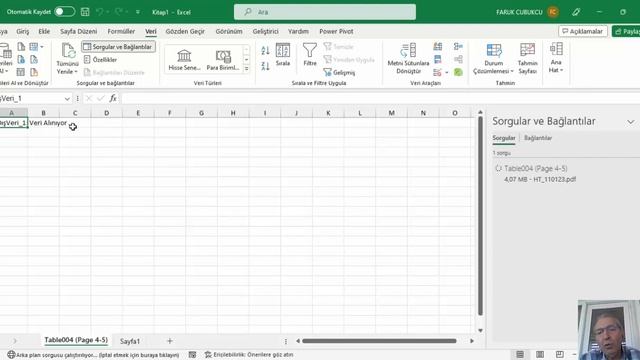This screenshot has height=360, width=640.
Task: Collapse Sorgular ve Bağlantılar pane chevron
Action: pos(631,122)
